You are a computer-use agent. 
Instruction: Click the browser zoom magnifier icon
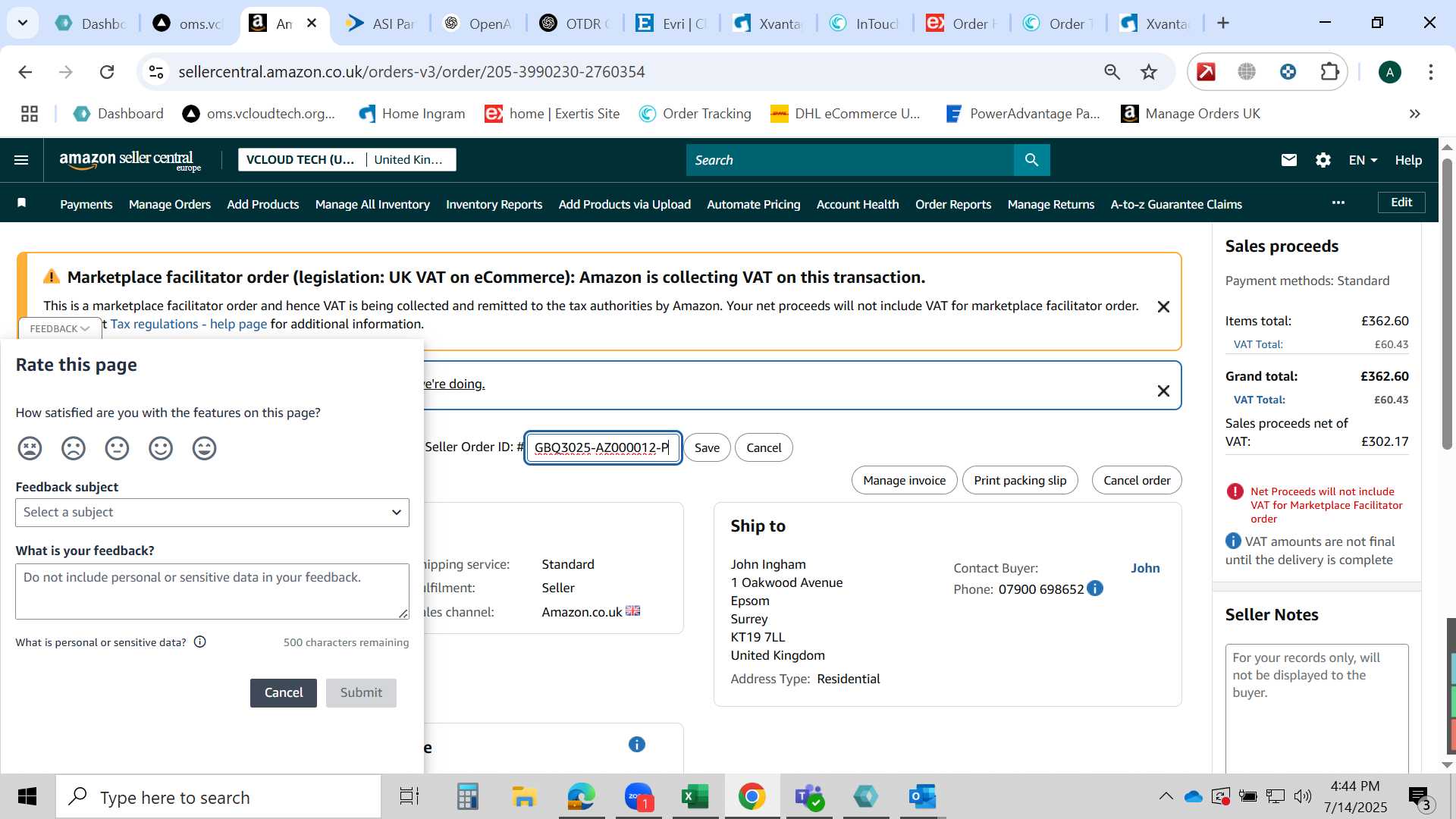(x=1112, y=72)
